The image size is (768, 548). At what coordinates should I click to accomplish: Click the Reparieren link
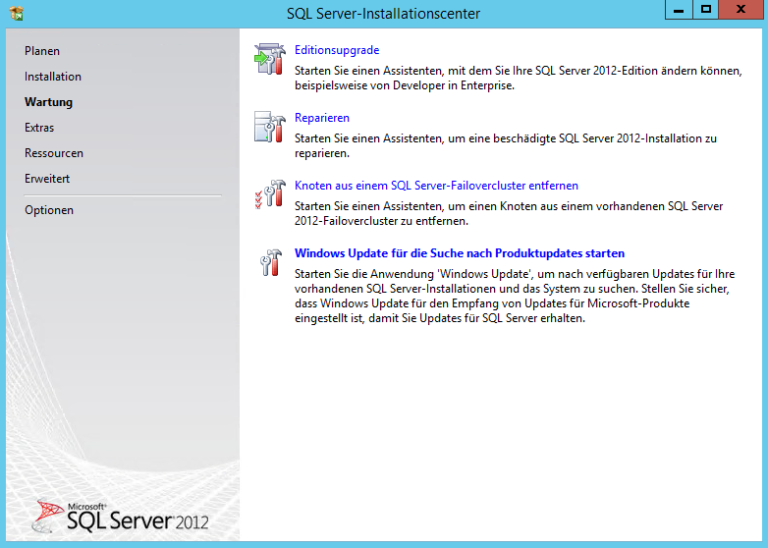click(322, 118)
